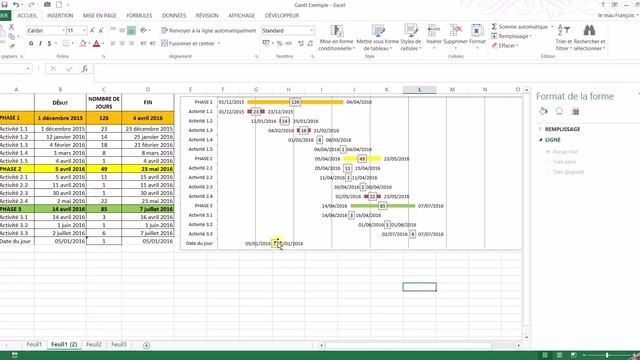Open the INSERTION ribbon tab

pos(60,16)
